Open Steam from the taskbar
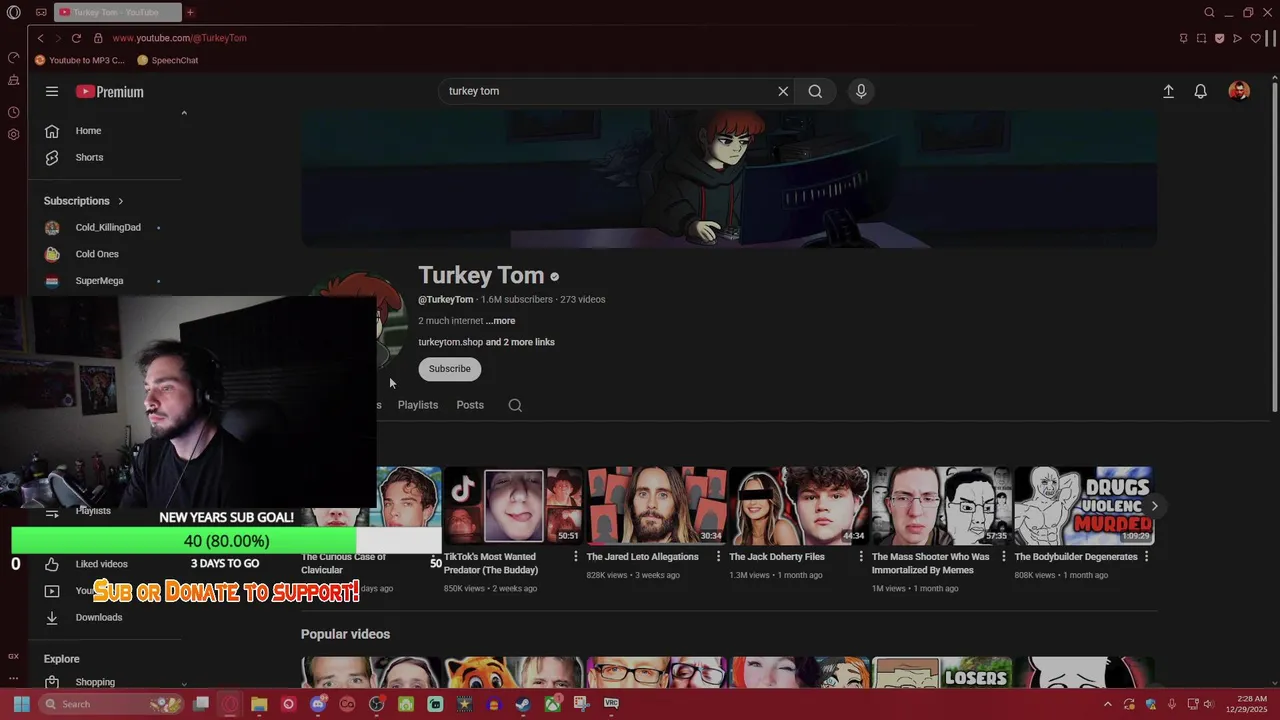 (x=523, y=704)
